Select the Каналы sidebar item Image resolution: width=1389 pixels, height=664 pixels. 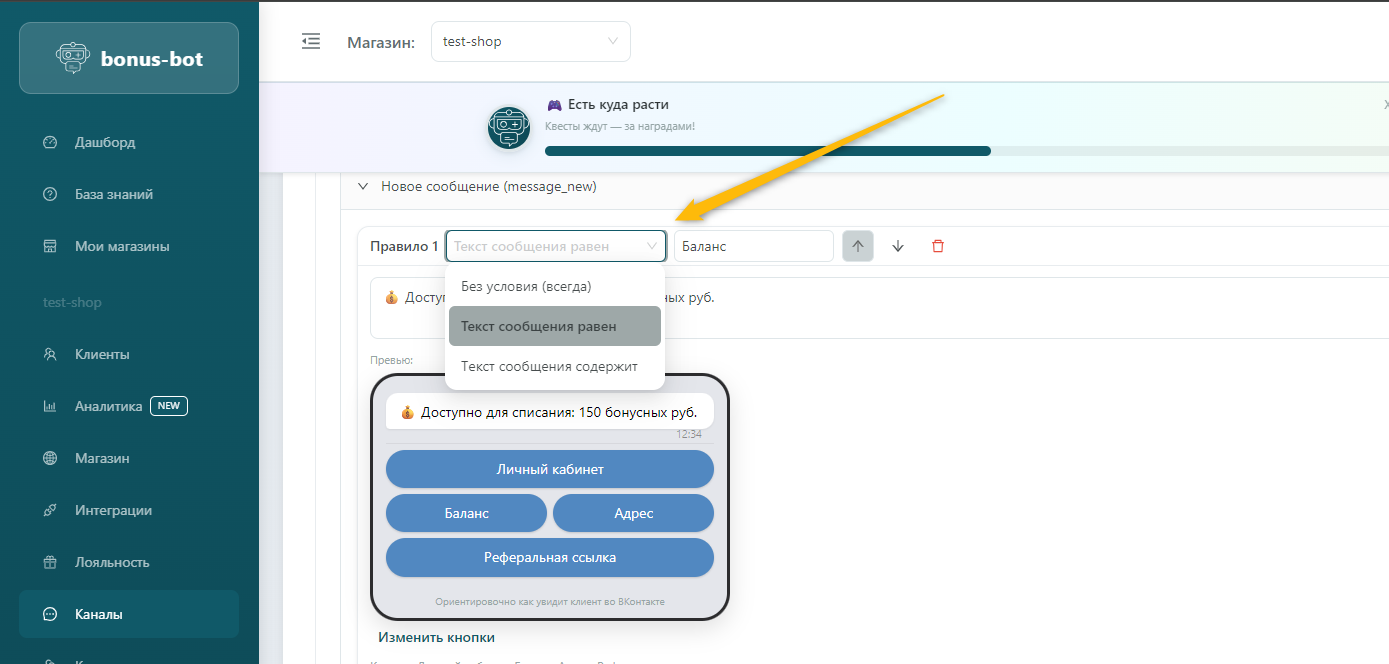(x=129, y=614)
